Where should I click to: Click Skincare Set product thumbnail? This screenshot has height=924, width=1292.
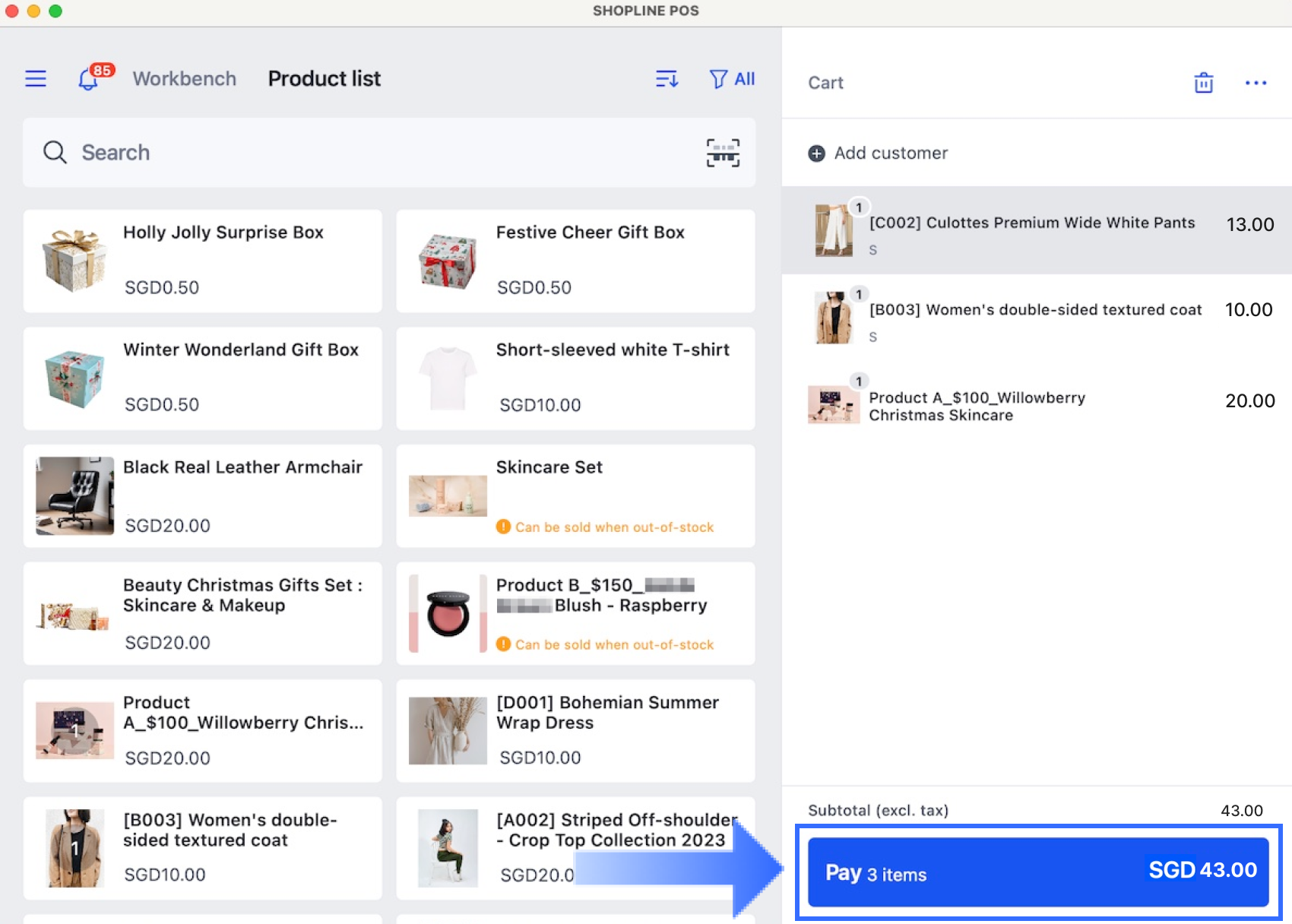(x=448, y=495)
